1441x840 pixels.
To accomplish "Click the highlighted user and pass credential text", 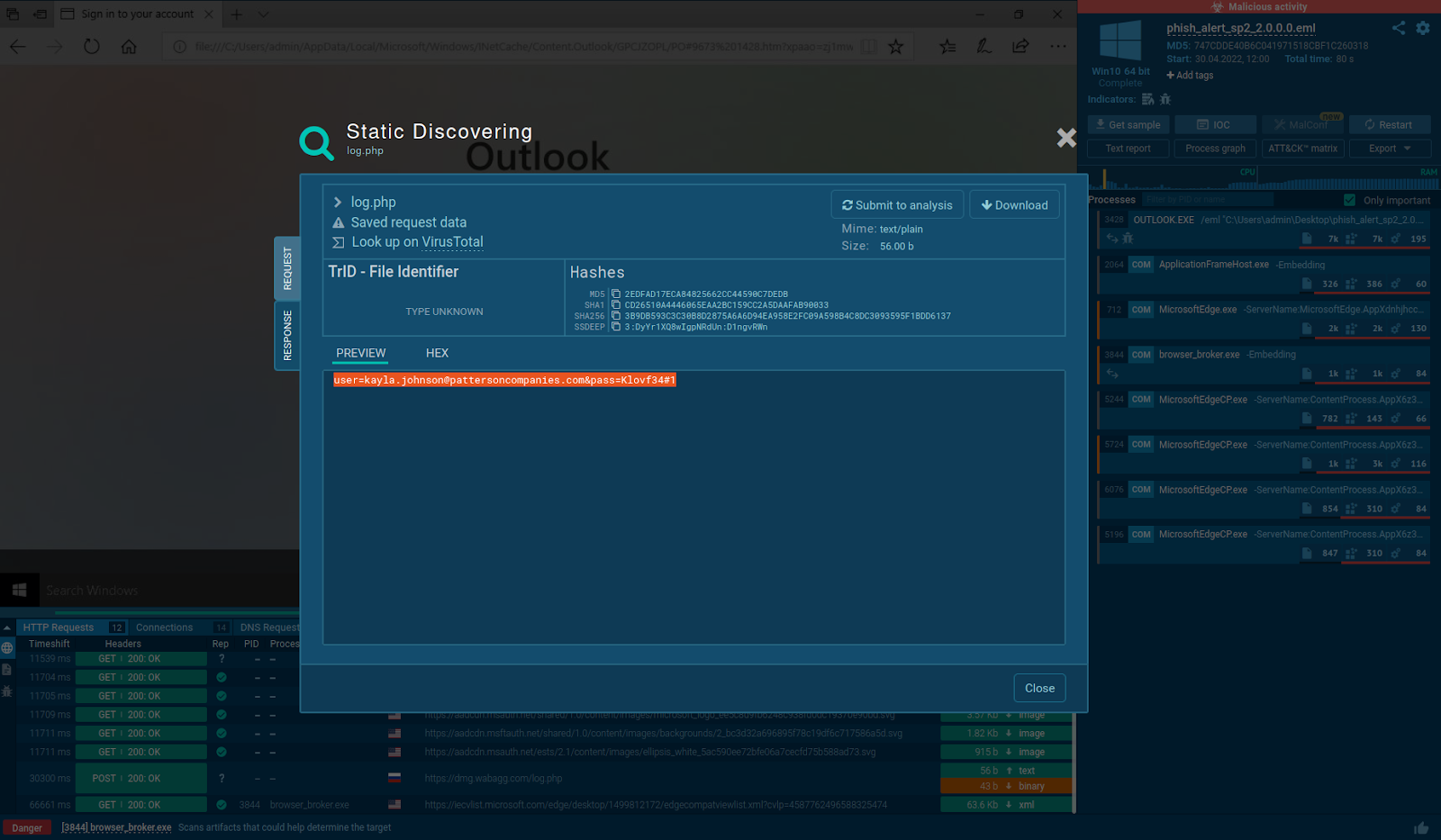I will (504, 380).
